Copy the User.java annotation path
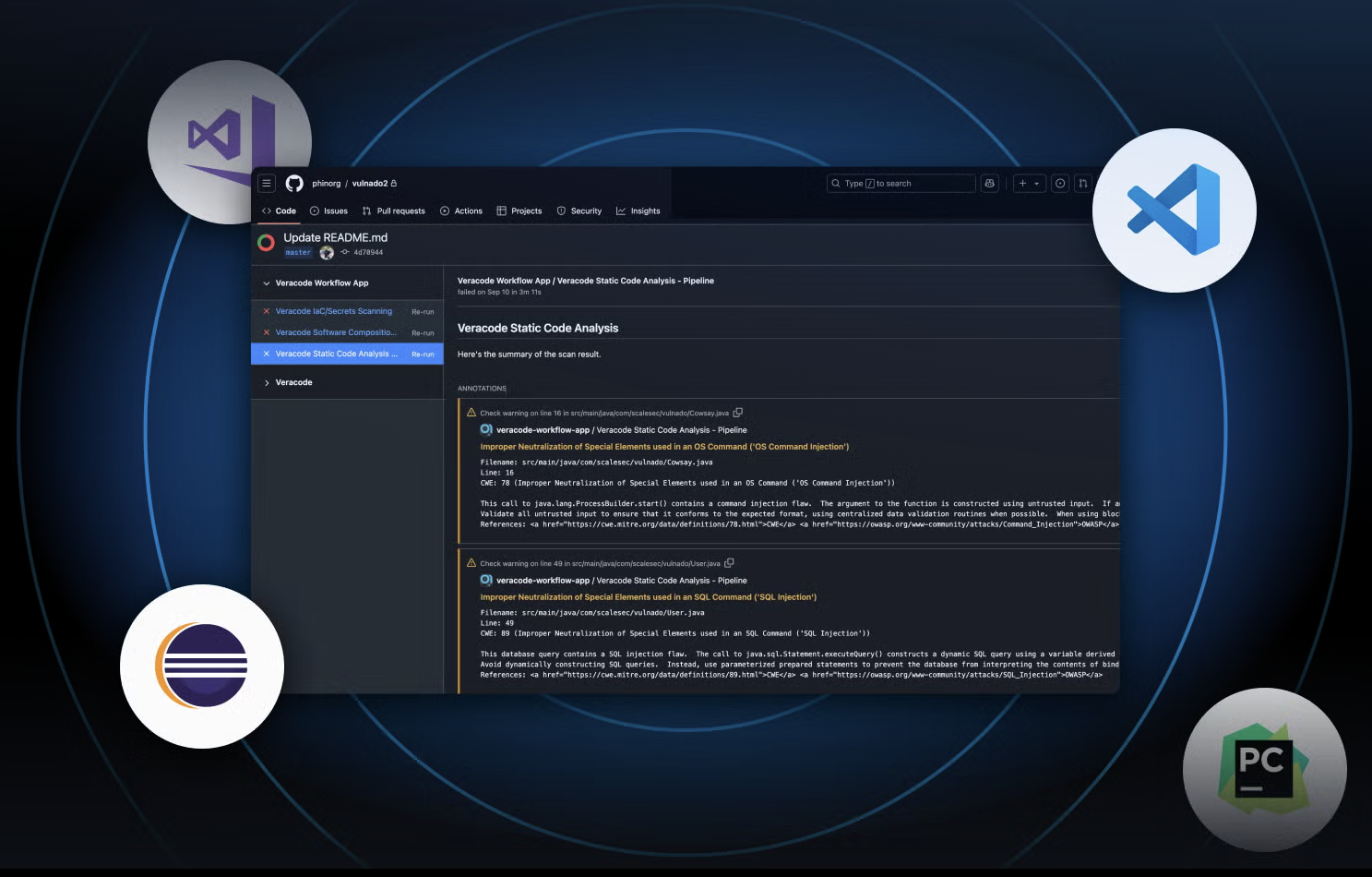This screenshot has height=877, width=1372. [x=729, y=563]
